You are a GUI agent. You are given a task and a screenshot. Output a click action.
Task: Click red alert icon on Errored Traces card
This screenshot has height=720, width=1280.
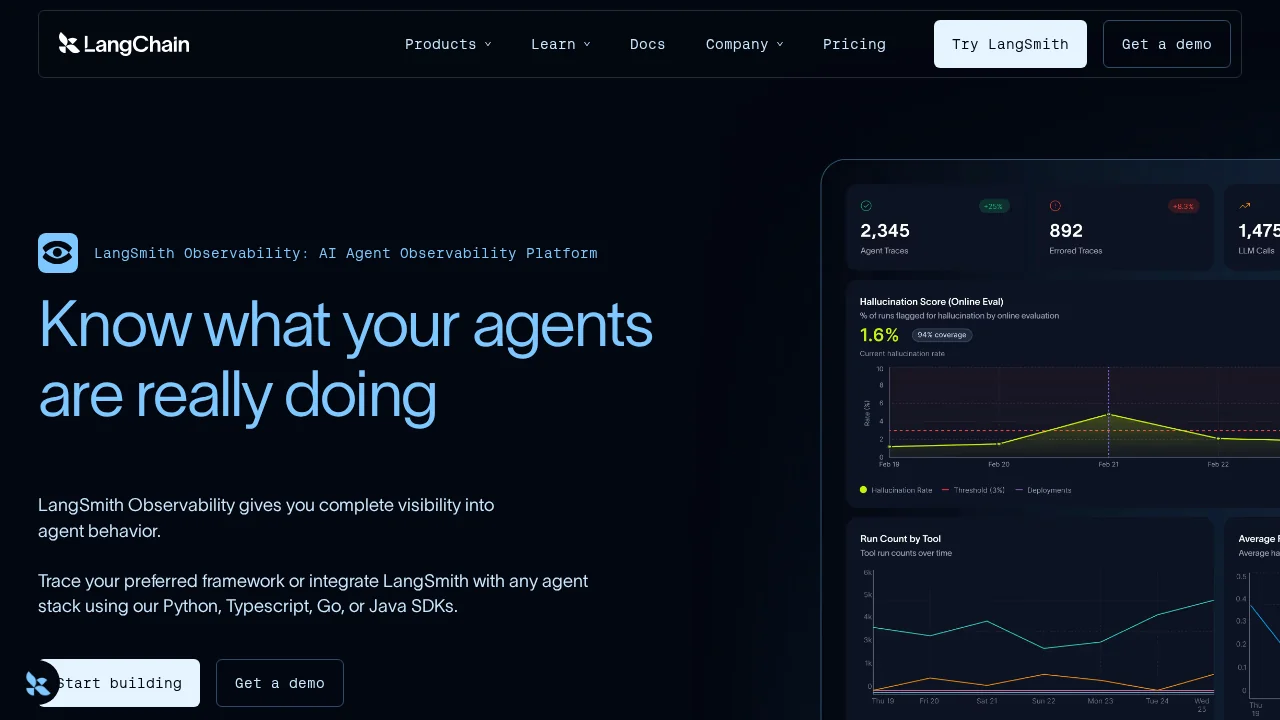[1055, 206]
